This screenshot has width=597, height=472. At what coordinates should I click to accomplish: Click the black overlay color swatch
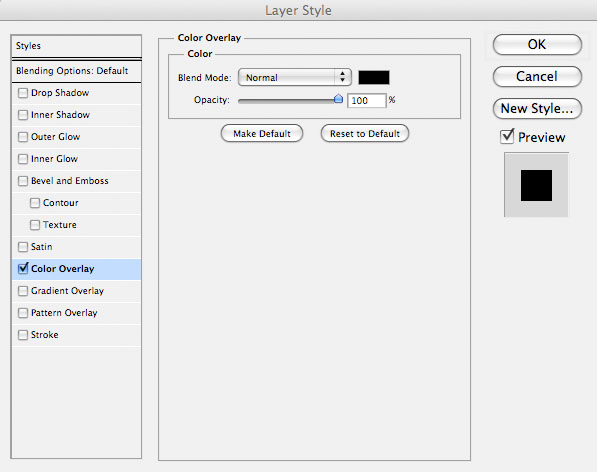click(x=374, y=77)
